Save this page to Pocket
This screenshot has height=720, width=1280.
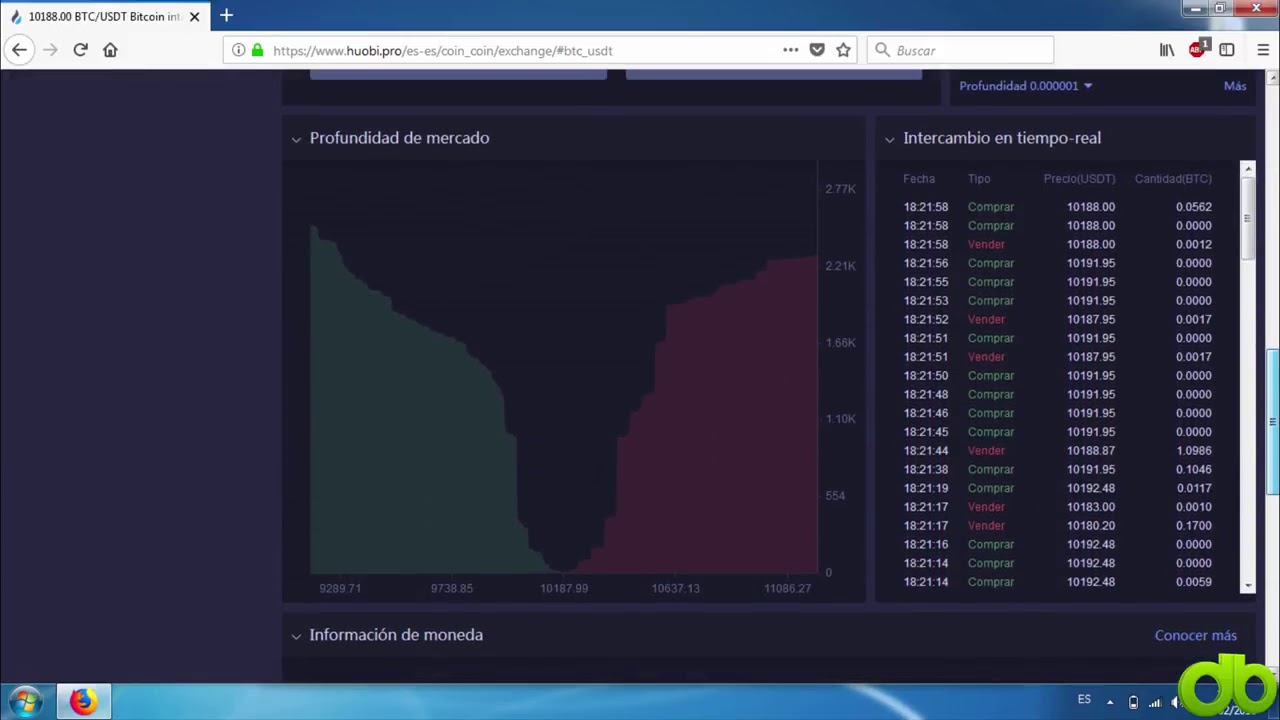click(817, 50)
